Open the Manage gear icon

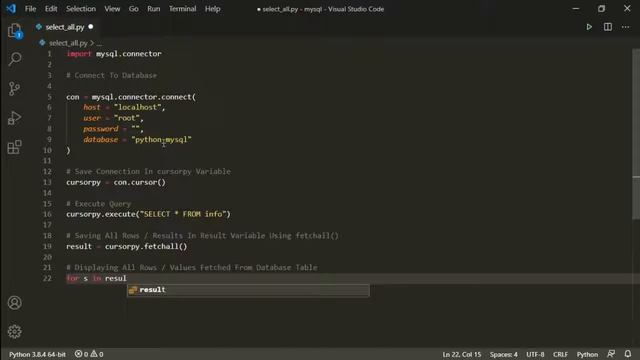click(x=15, y=331)
